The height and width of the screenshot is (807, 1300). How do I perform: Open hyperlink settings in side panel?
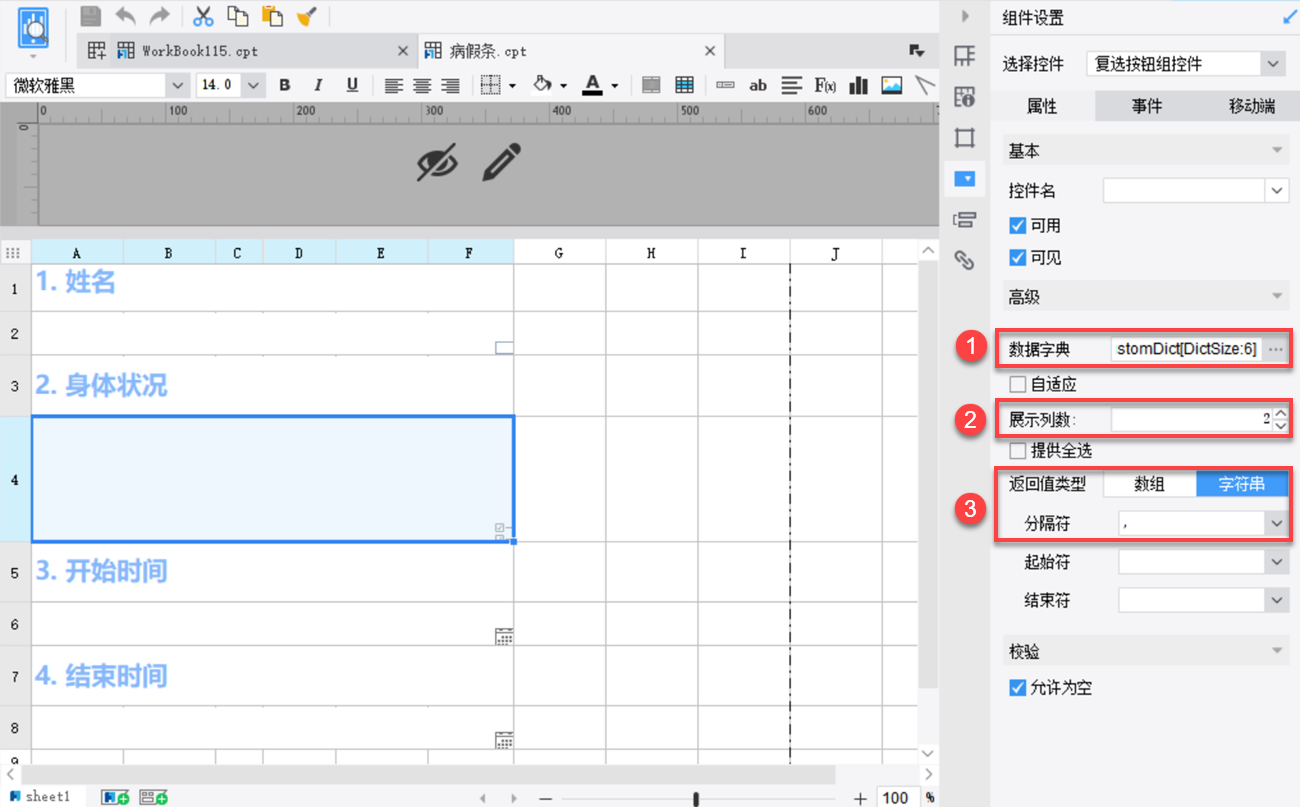pos(964,260)
